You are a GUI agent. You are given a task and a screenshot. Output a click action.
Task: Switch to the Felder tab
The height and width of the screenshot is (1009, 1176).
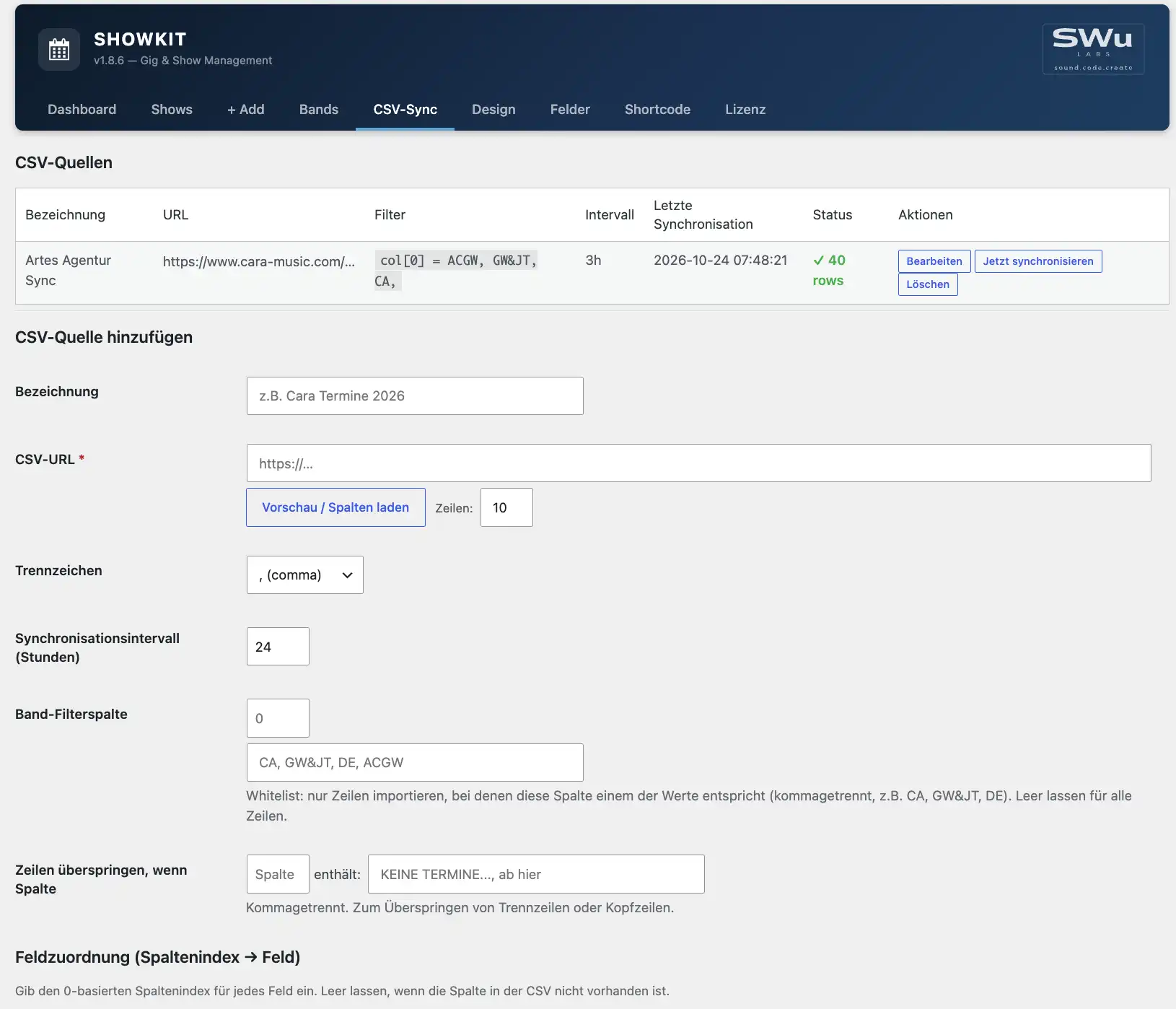tap(570, 110)
